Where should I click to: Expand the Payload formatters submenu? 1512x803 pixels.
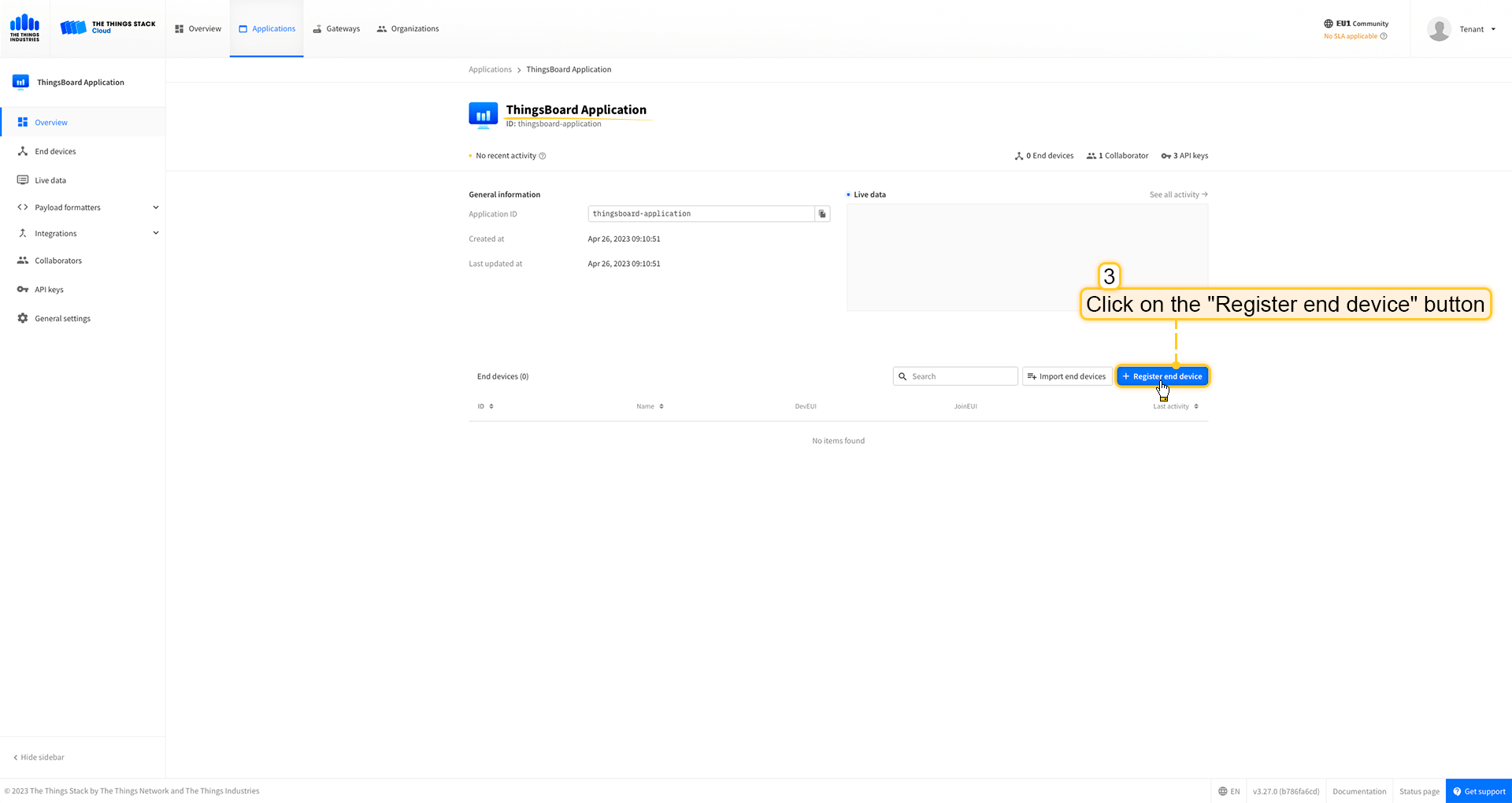(x=155, y=208)
